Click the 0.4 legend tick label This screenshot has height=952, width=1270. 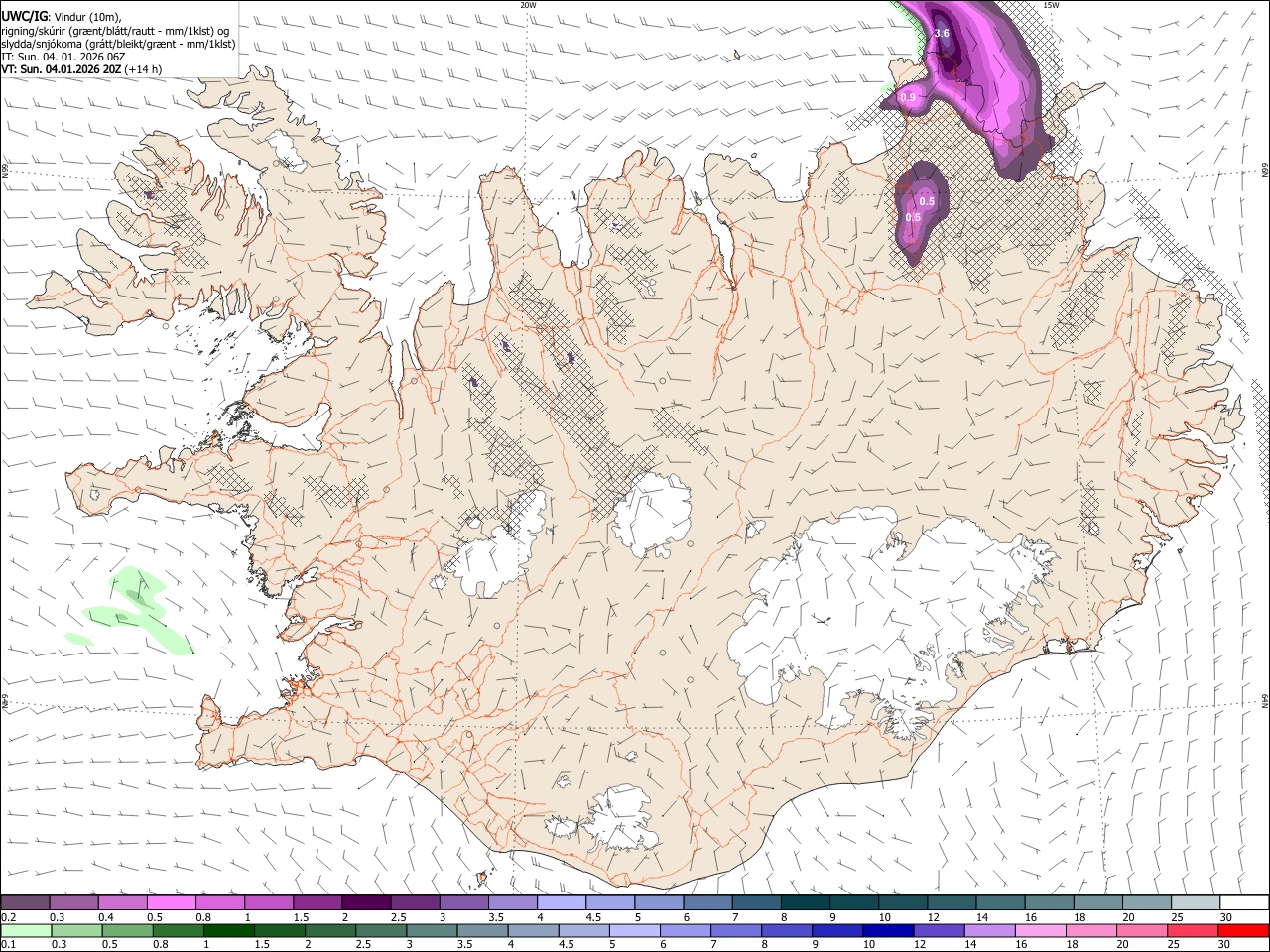click(x=105, y=917)
